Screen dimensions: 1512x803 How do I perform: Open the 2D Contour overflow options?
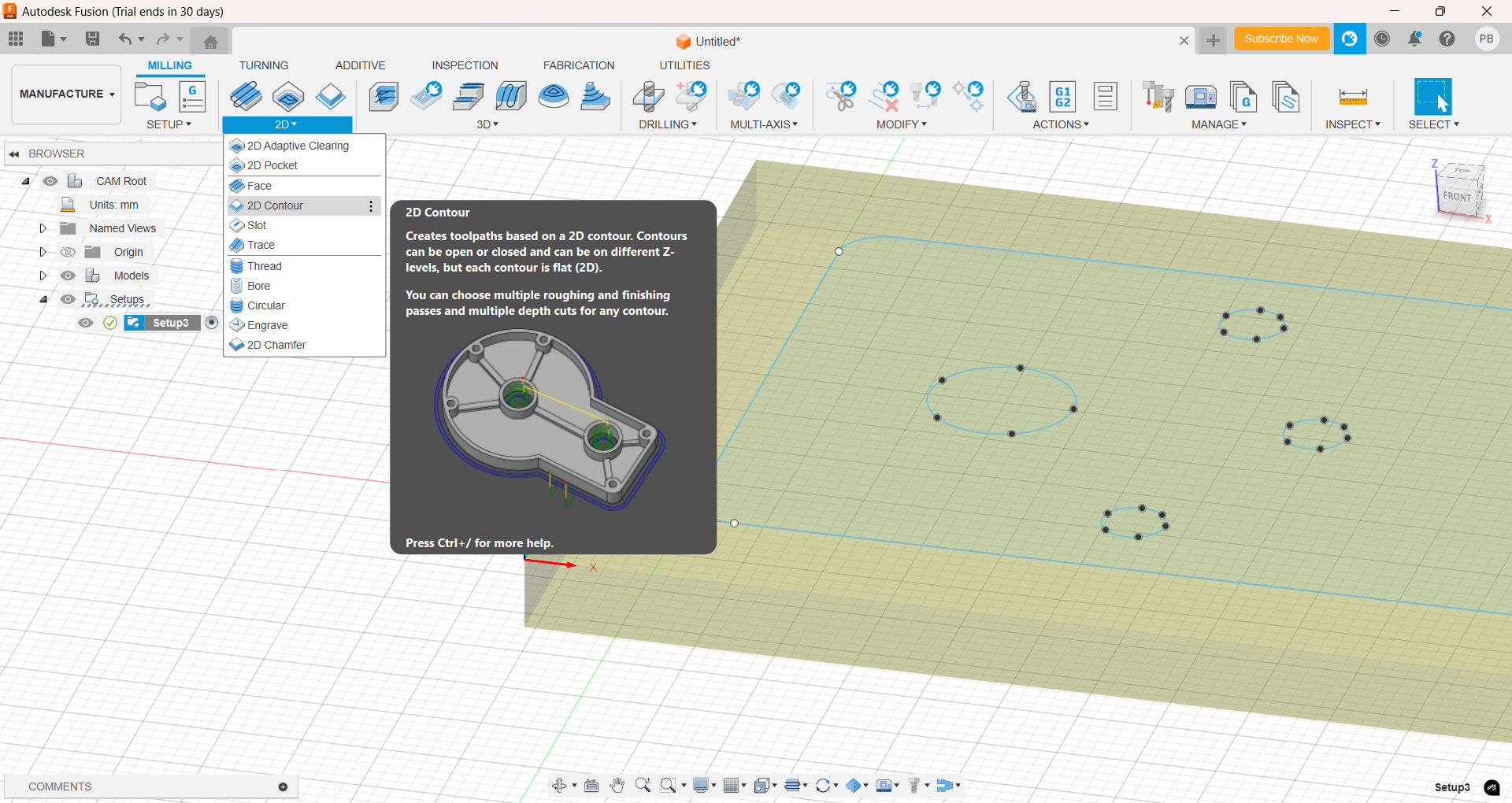coord(371,206)
